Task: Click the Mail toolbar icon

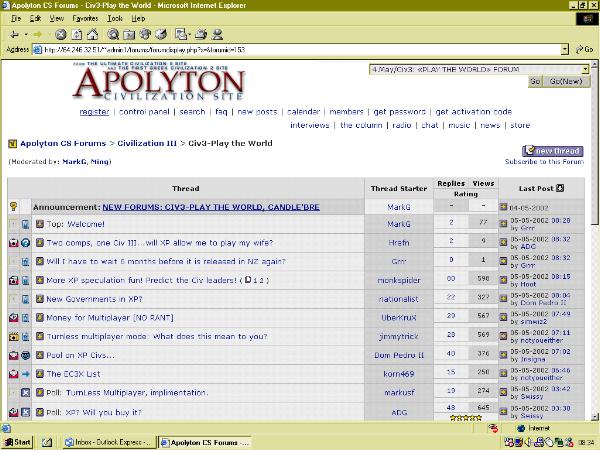Action: coord(180,35)
